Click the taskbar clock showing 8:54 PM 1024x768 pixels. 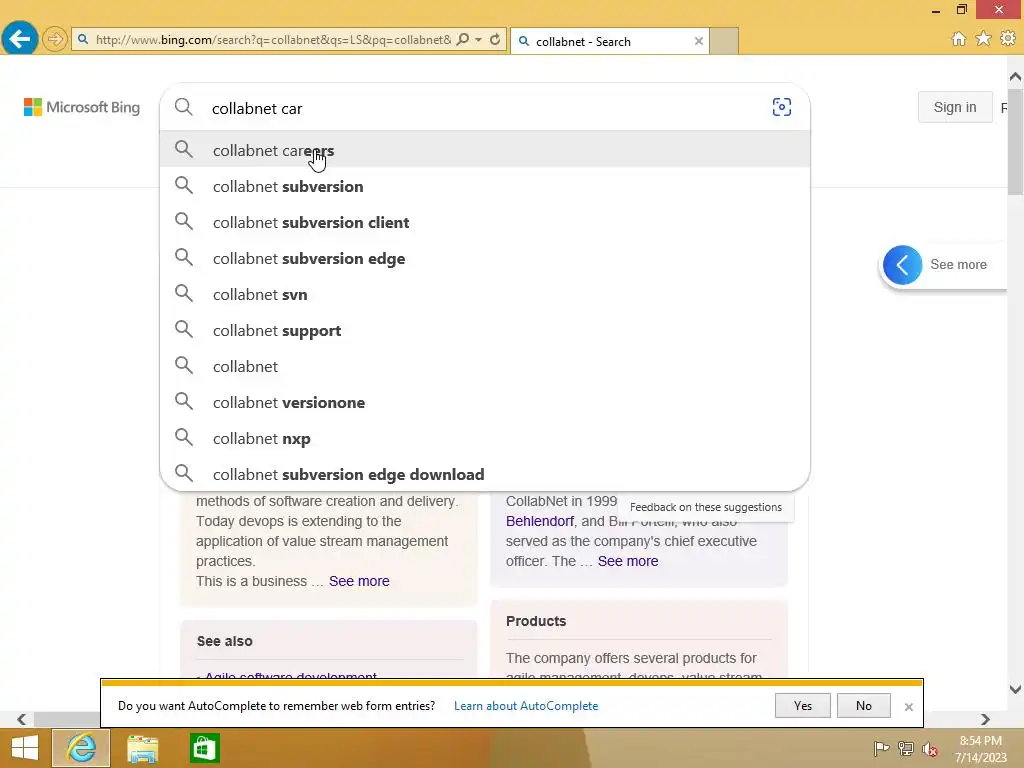point(981,749)
